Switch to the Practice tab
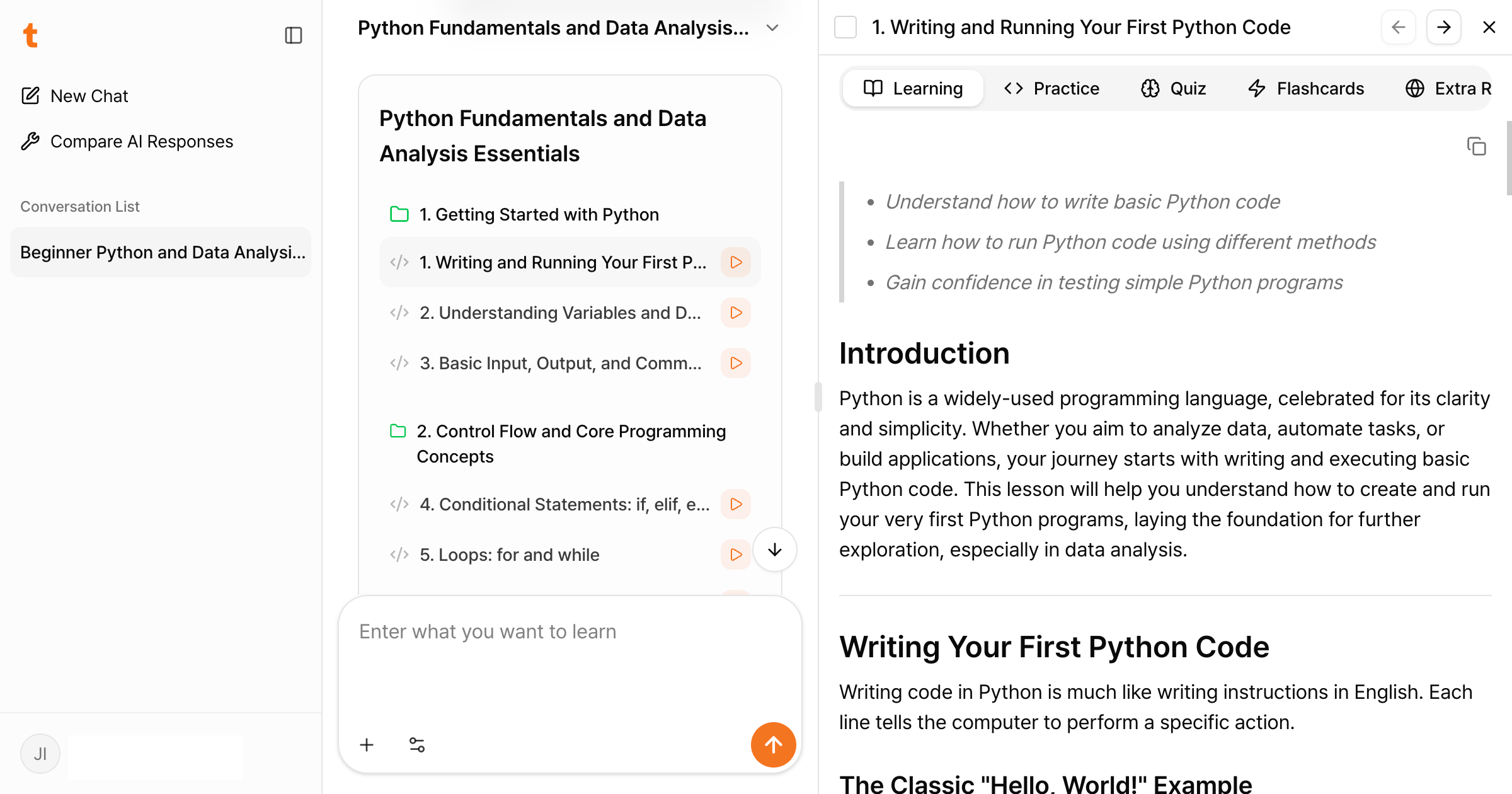The width and height of the screenshot is (1512, 794). [x=1051, y=88]
